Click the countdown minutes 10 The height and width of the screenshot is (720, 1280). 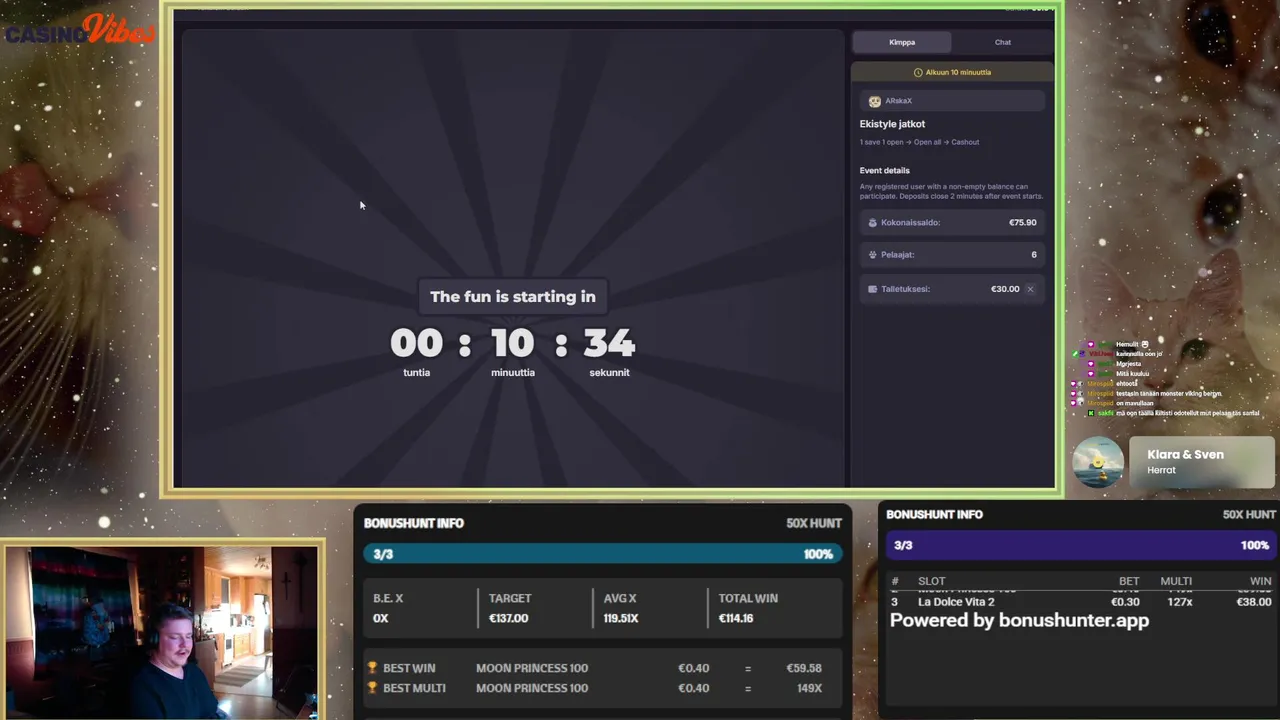click(513, 343)
